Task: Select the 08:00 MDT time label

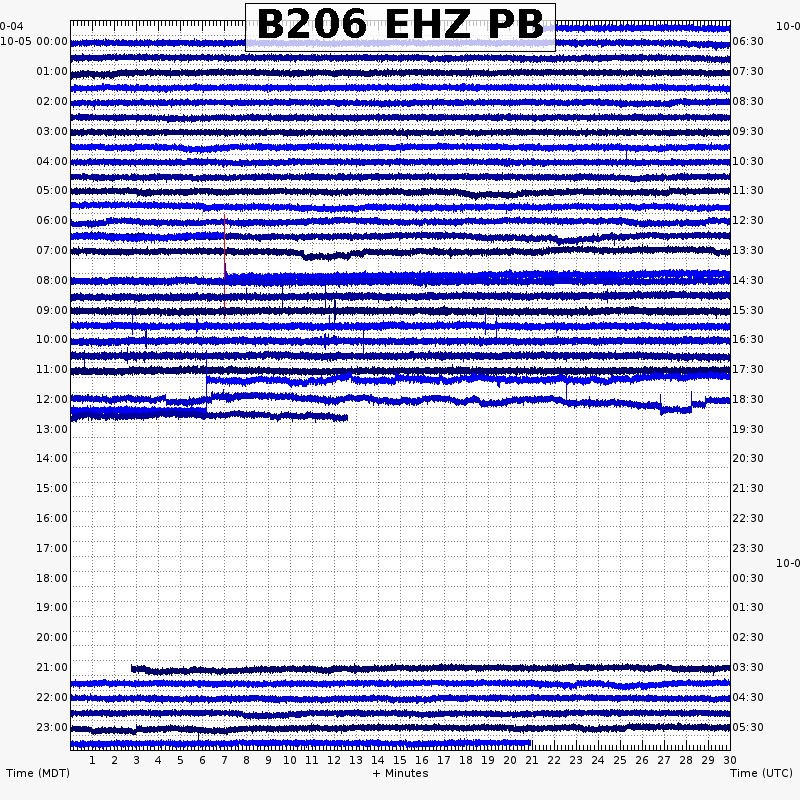Action: [x=52, y=281]
